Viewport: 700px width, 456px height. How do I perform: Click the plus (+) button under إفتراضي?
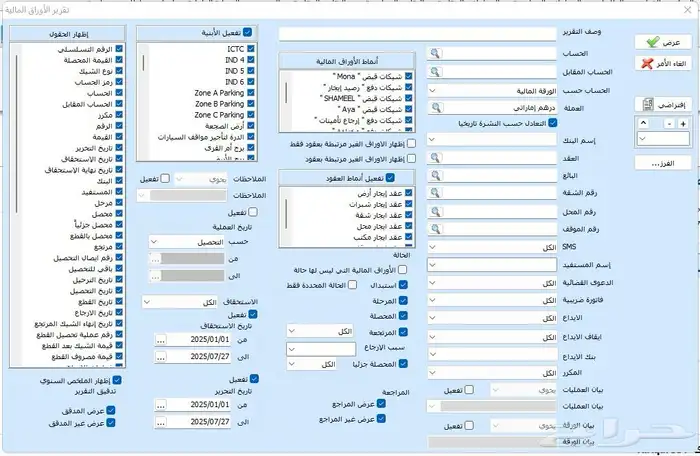pyautogui.click(x=683, y=124)
